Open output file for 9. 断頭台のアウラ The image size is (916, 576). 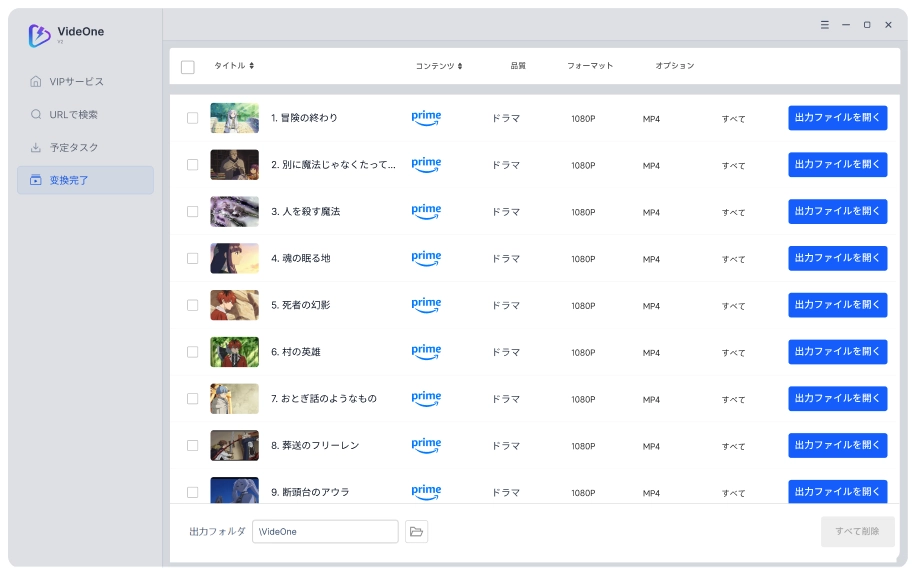837,491
